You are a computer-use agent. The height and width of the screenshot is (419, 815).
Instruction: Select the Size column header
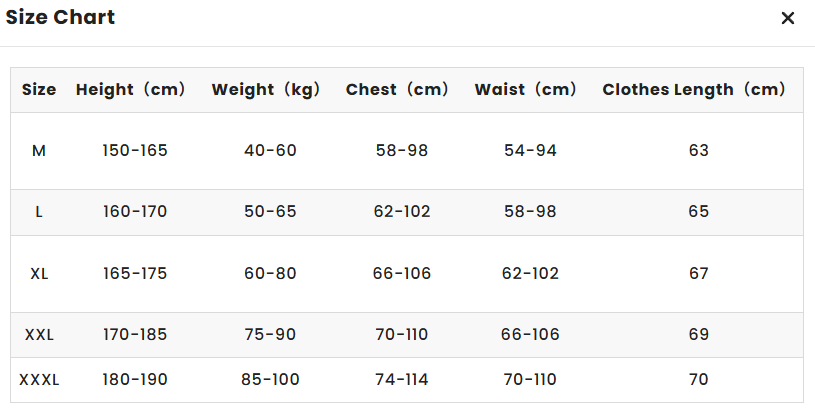pyautogui.click(x=39, y=89)
